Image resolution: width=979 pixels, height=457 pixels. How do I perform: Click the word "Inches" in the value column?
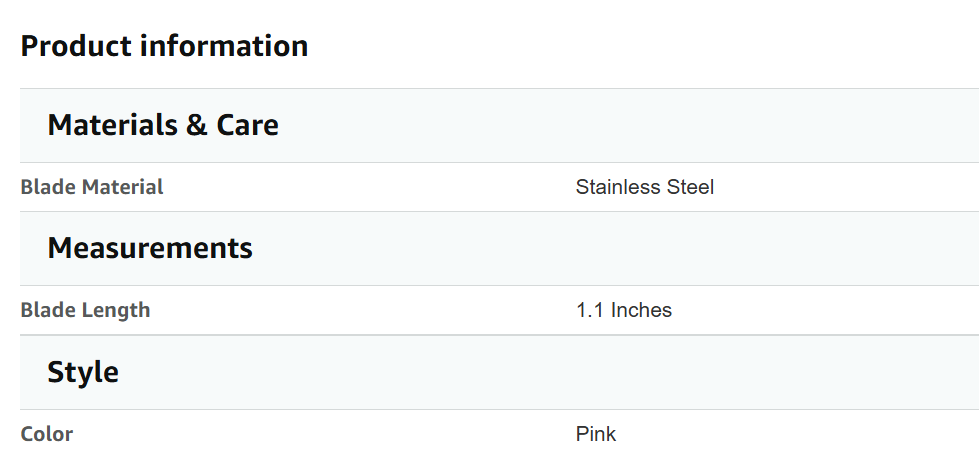tap(641, 310)
